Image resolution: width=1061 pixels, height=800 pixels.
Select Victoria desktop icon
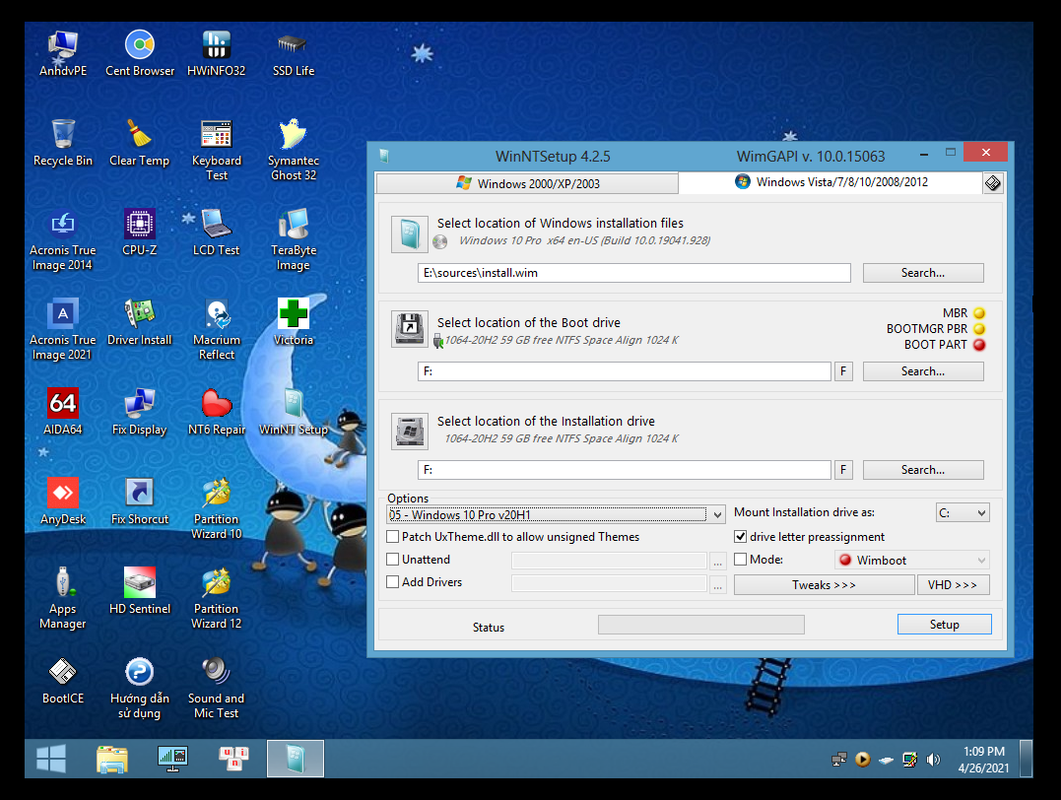click(293, 322)
